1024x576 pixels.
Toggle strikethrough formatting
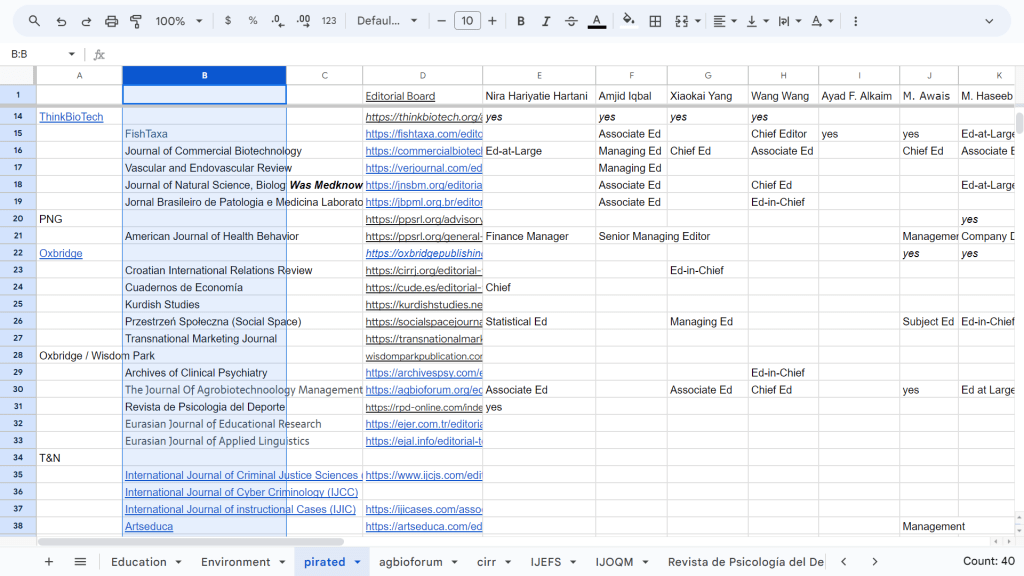[x=571, y=21]
